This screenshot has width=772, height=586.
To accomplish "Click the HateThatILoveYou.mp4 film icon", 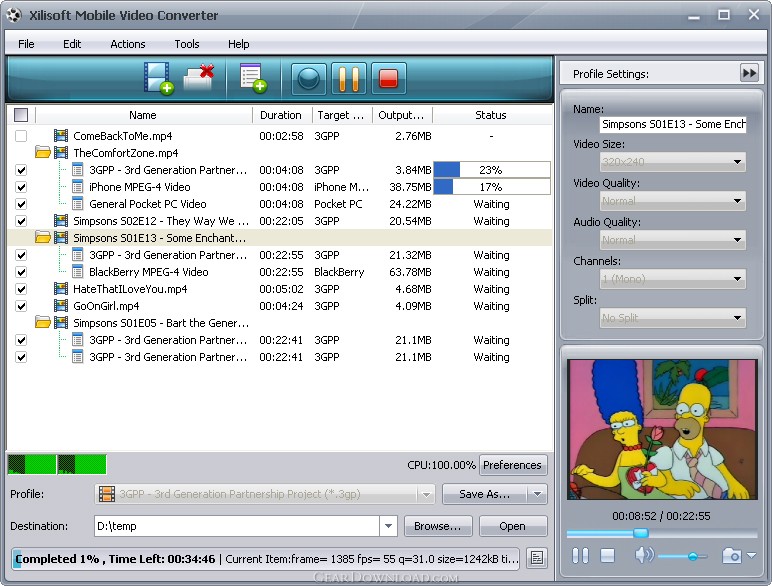I will pos(61,289).
